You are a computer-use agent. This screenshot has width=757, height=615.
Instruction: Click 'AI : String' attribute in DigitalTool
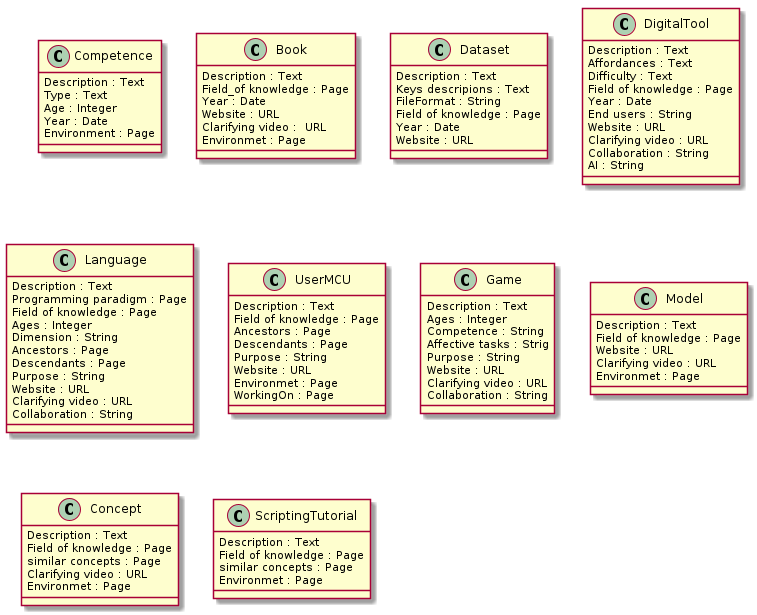coord(615,166)
